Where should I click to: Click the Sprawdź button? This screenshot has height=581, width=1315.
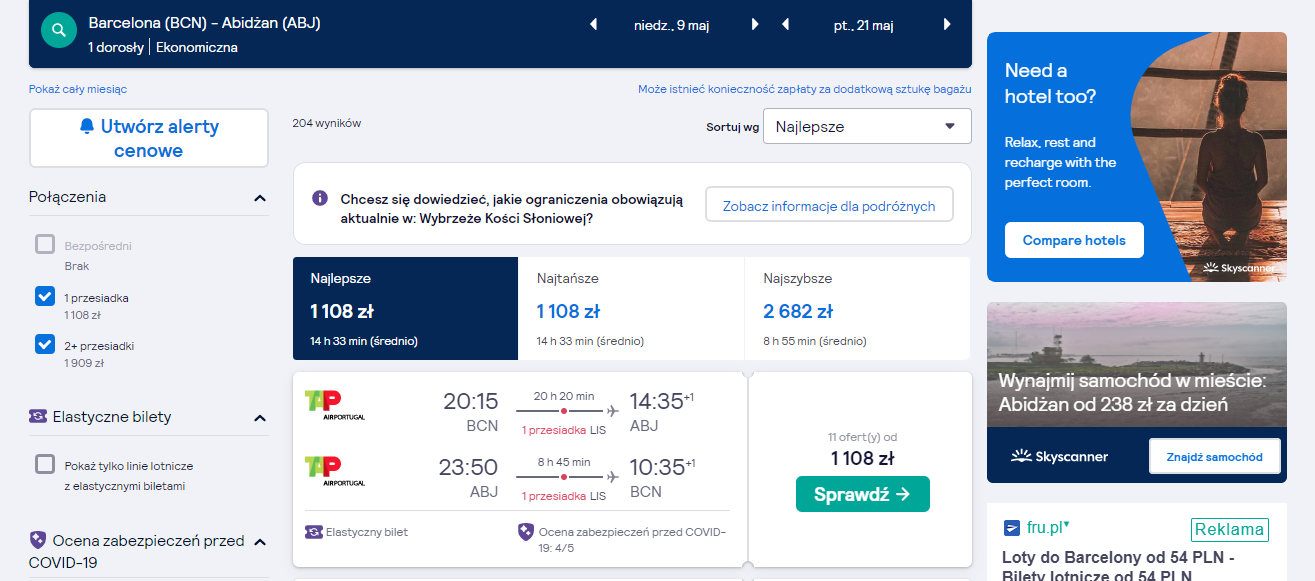(x=863, y=494)
